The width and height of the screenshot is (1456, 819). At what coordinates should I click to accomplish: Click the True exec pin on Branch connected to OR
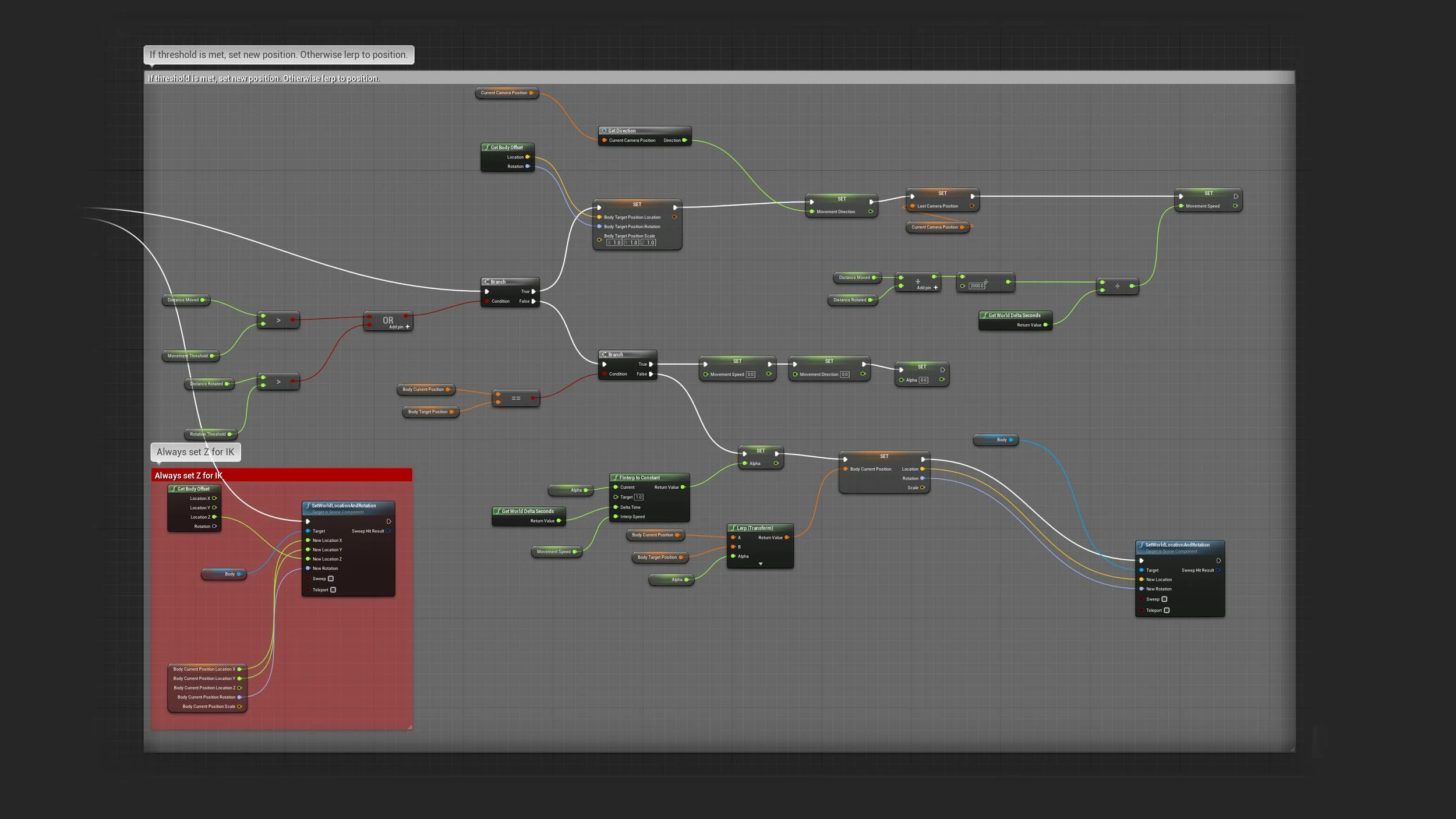click(533, 291)
